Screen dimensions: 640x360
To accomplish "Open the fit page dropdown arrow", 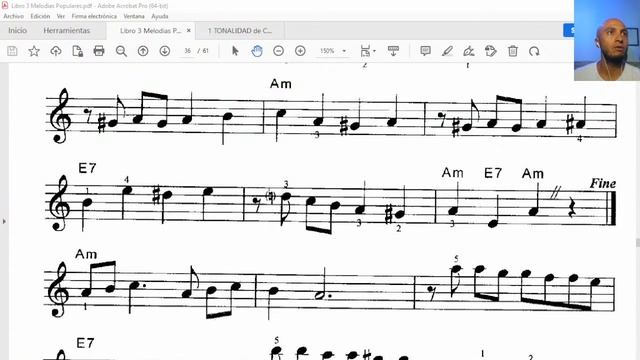I will tap(374, 51).
